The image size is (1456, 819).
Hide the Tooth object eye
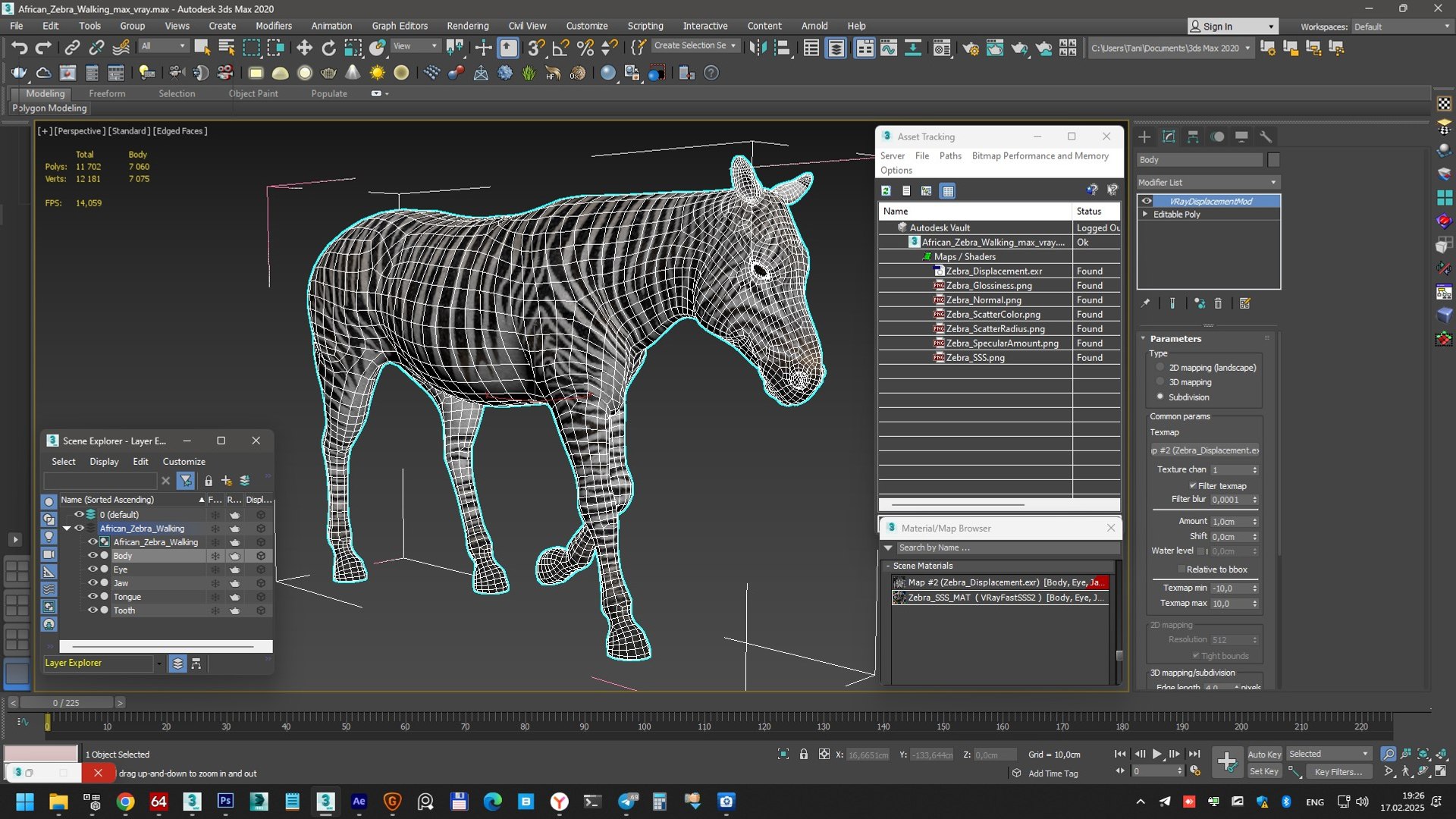coord(93,610)
